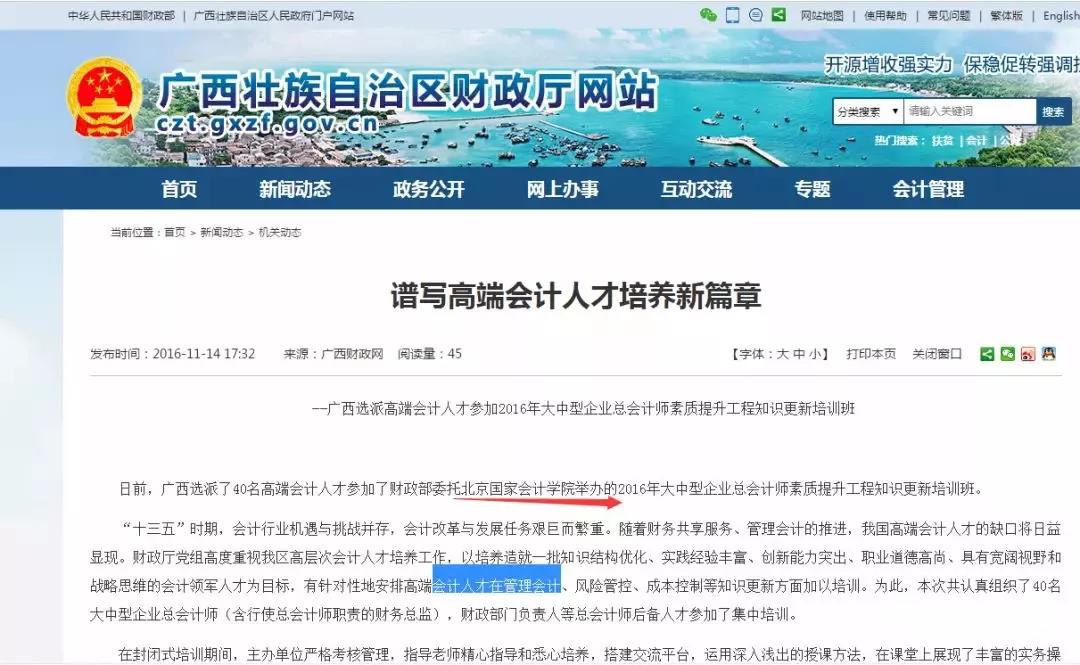This screenshot has height=665, width=1080.
Task: Click the WeChat icon in top bar
Action: [x=708, y=14]
